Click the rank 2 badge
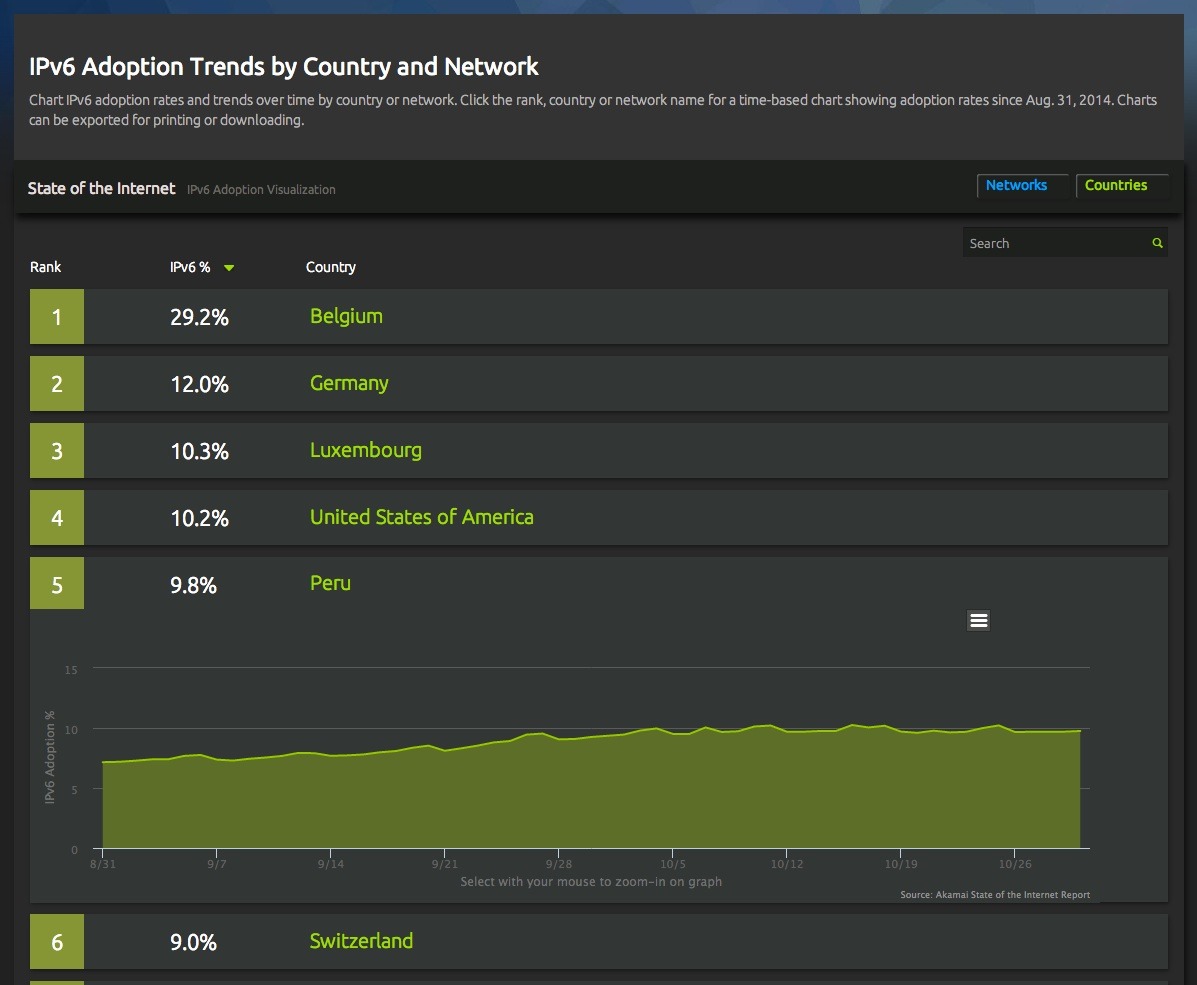This screenshot has width=1197, height=985. pyautogui.click(x=57, y=384)
